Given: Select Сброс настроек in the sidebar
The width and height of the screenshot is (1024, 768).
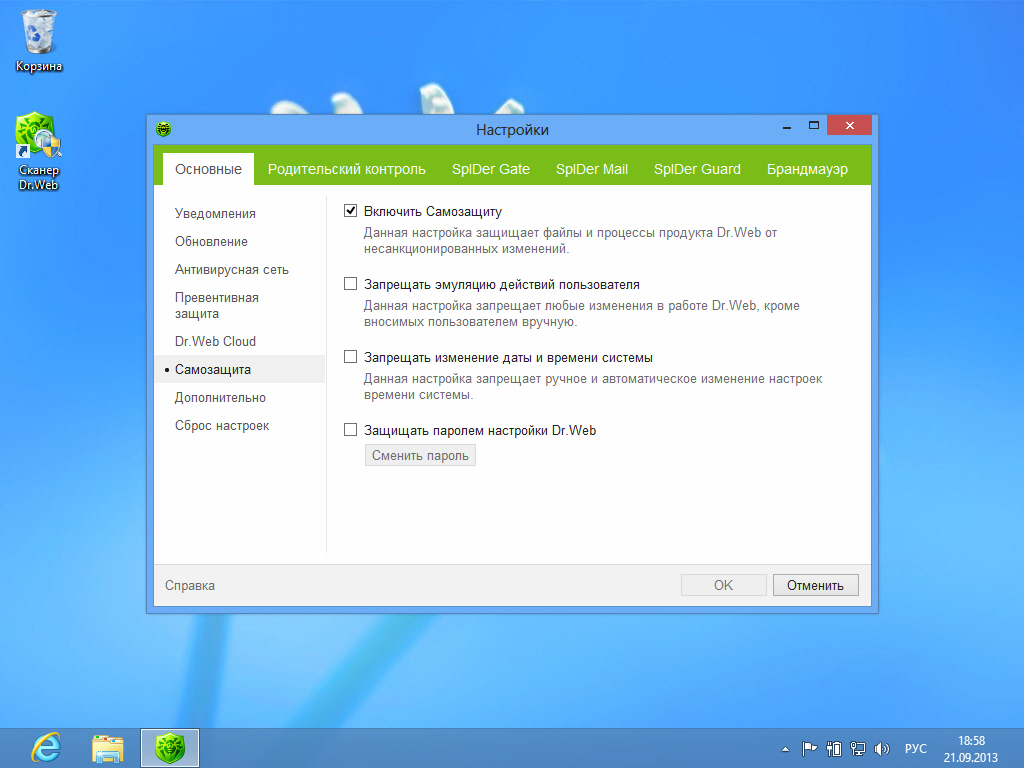Looking at the screenshot, I should coord(221,426).
